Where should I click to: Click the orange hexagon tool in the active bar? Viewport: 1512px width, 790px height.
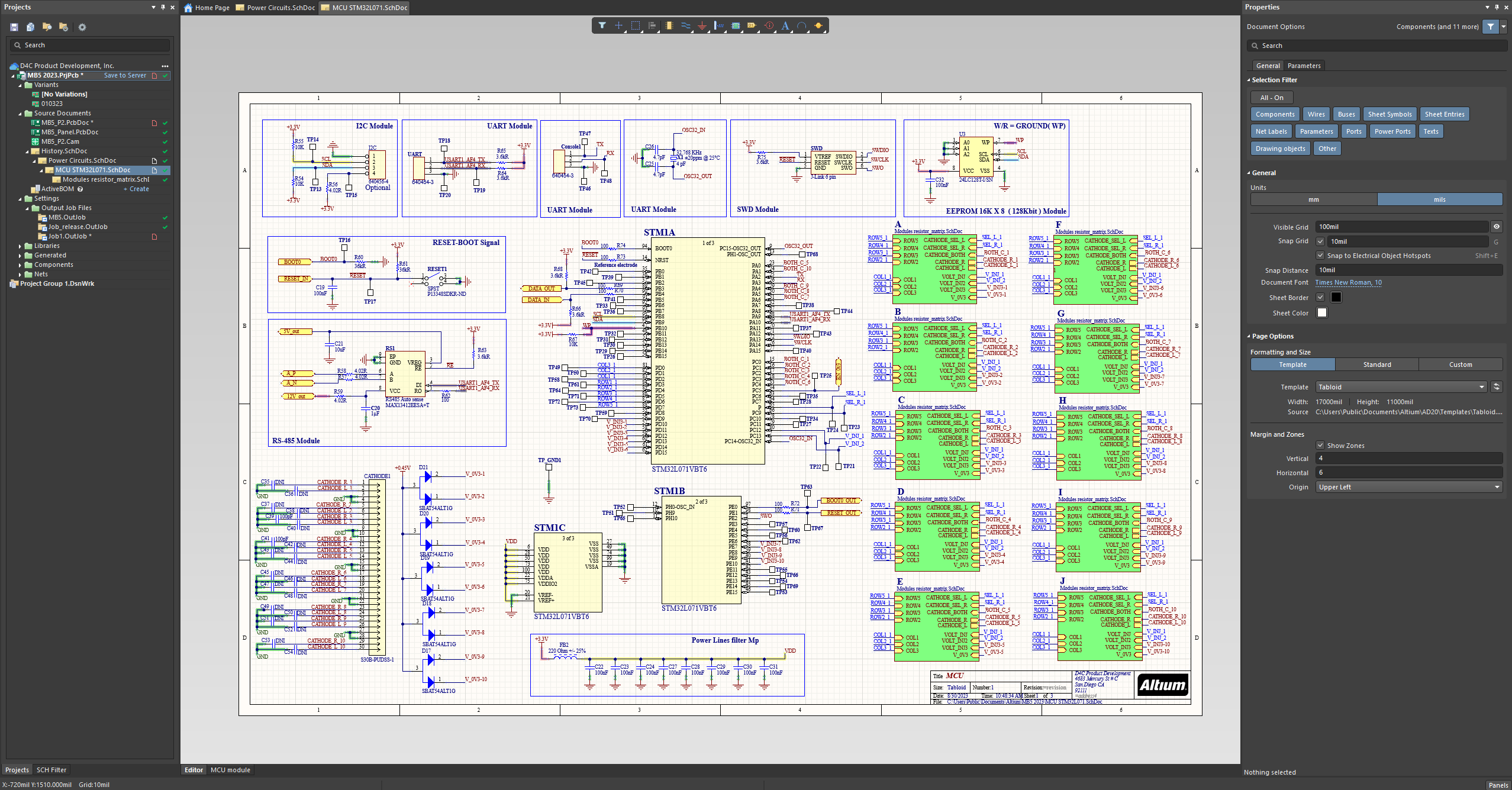pos(818,25)
